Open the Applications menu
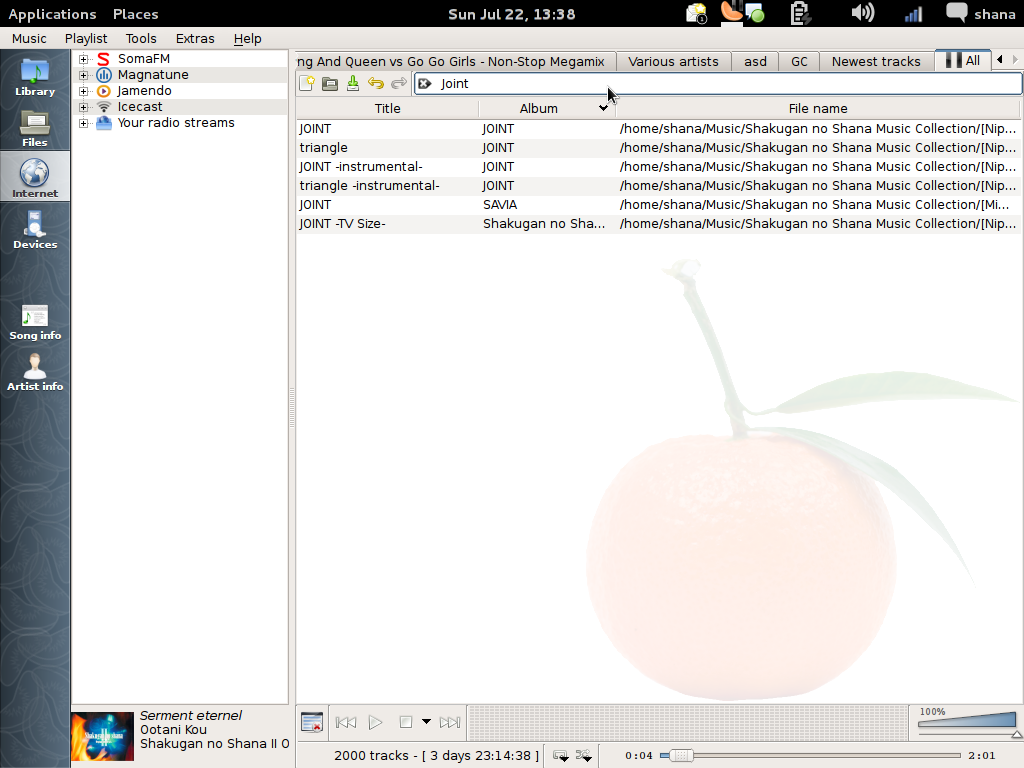The width and height of the screenshot is (1024, 768). click(52, 14)
